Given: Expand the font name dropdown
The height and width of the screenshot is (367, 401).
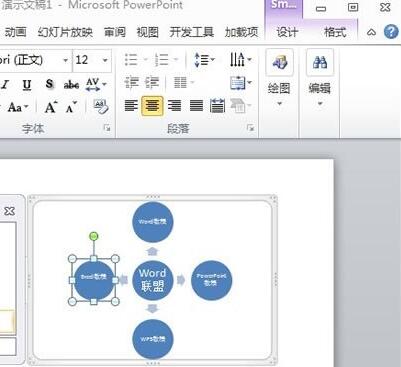Looking at the screenshot, I should coord(66,60).
